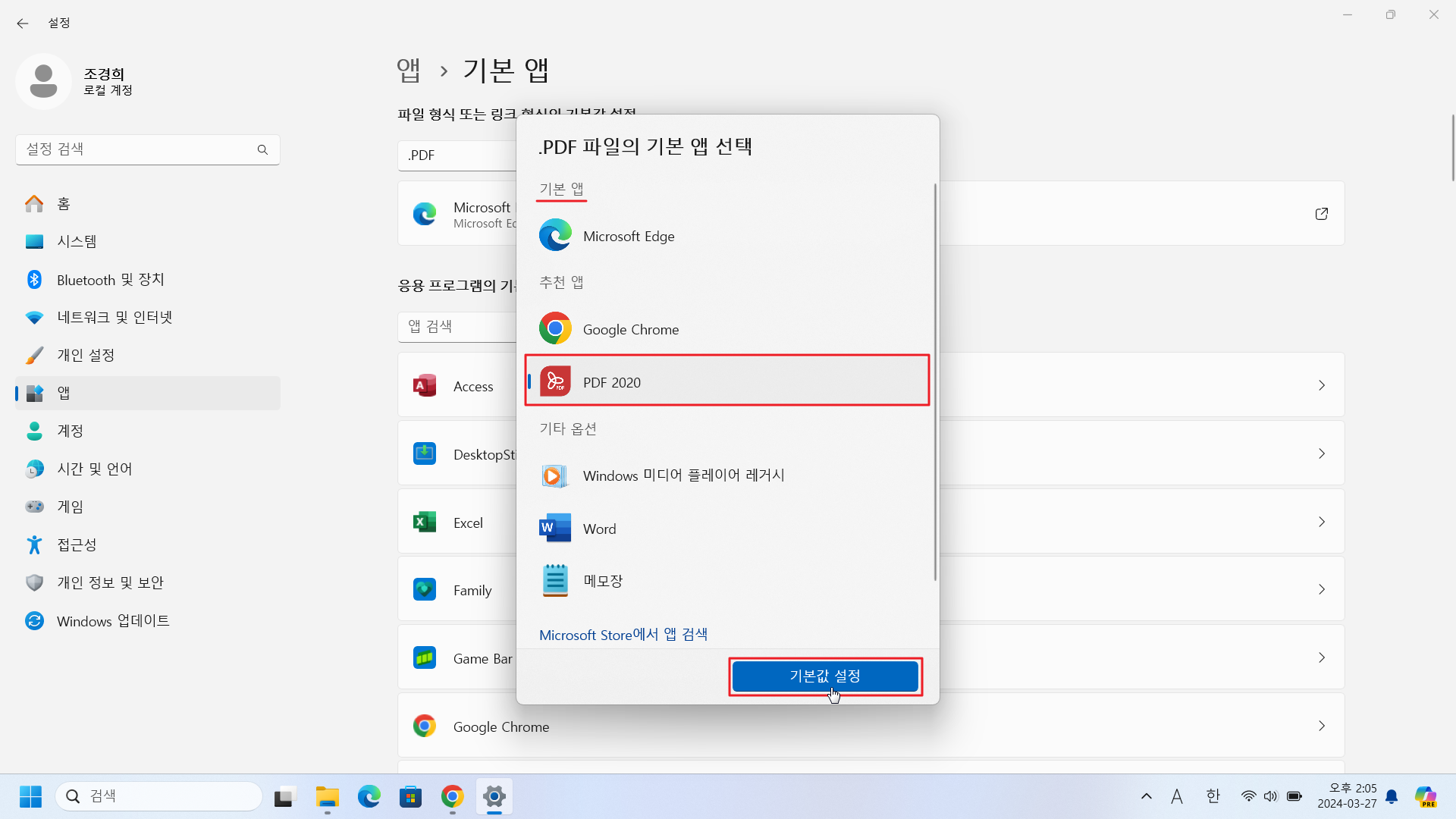Open Microsoft Store에서 앱 검색 link

click(623, 635)
